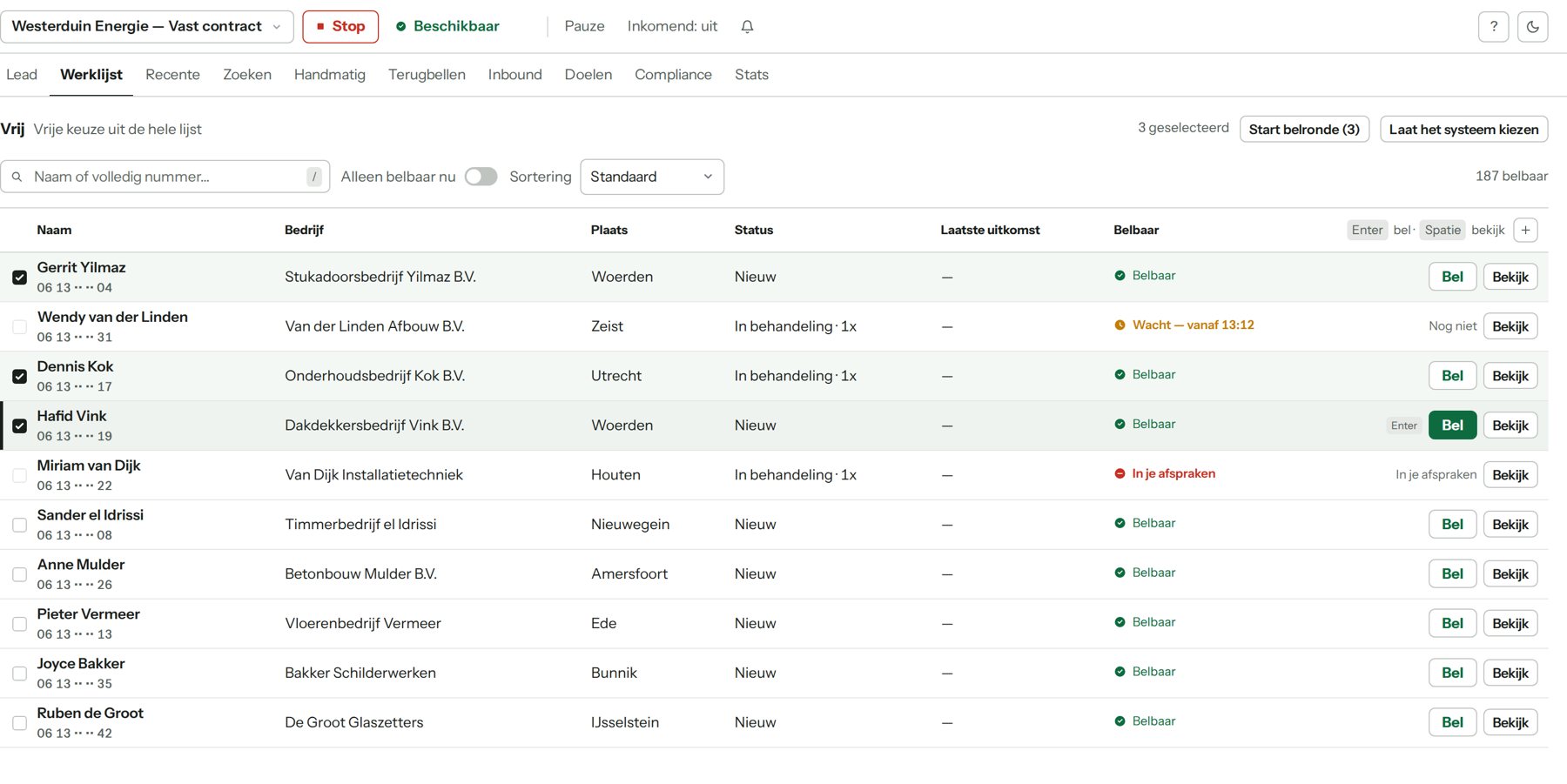Open the Compliance tab
This screenshot has width=1567, height=784.
[673, 75]
